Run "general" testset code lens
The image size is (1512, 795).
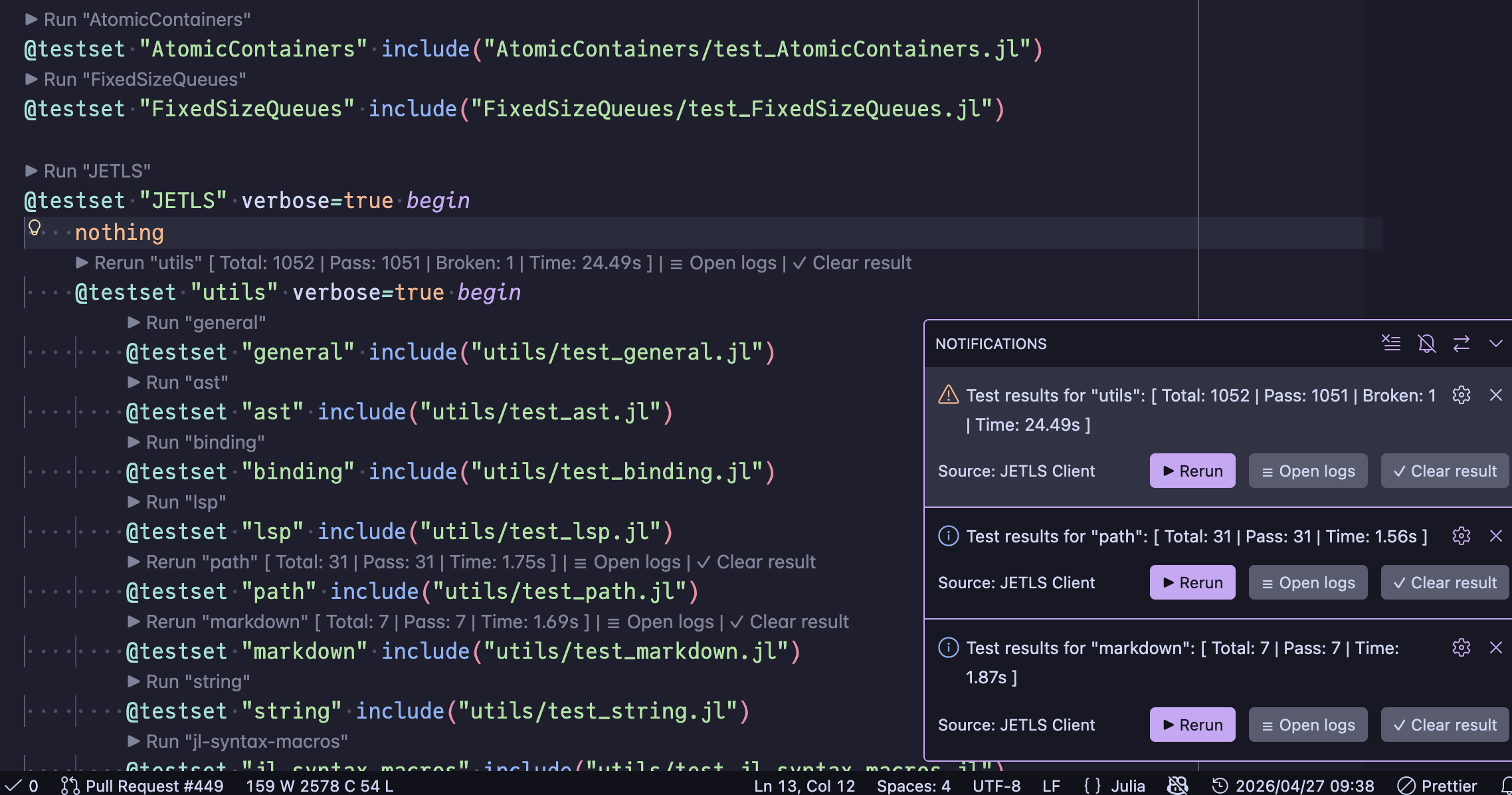pyautogui.click(x=197, y=323)
